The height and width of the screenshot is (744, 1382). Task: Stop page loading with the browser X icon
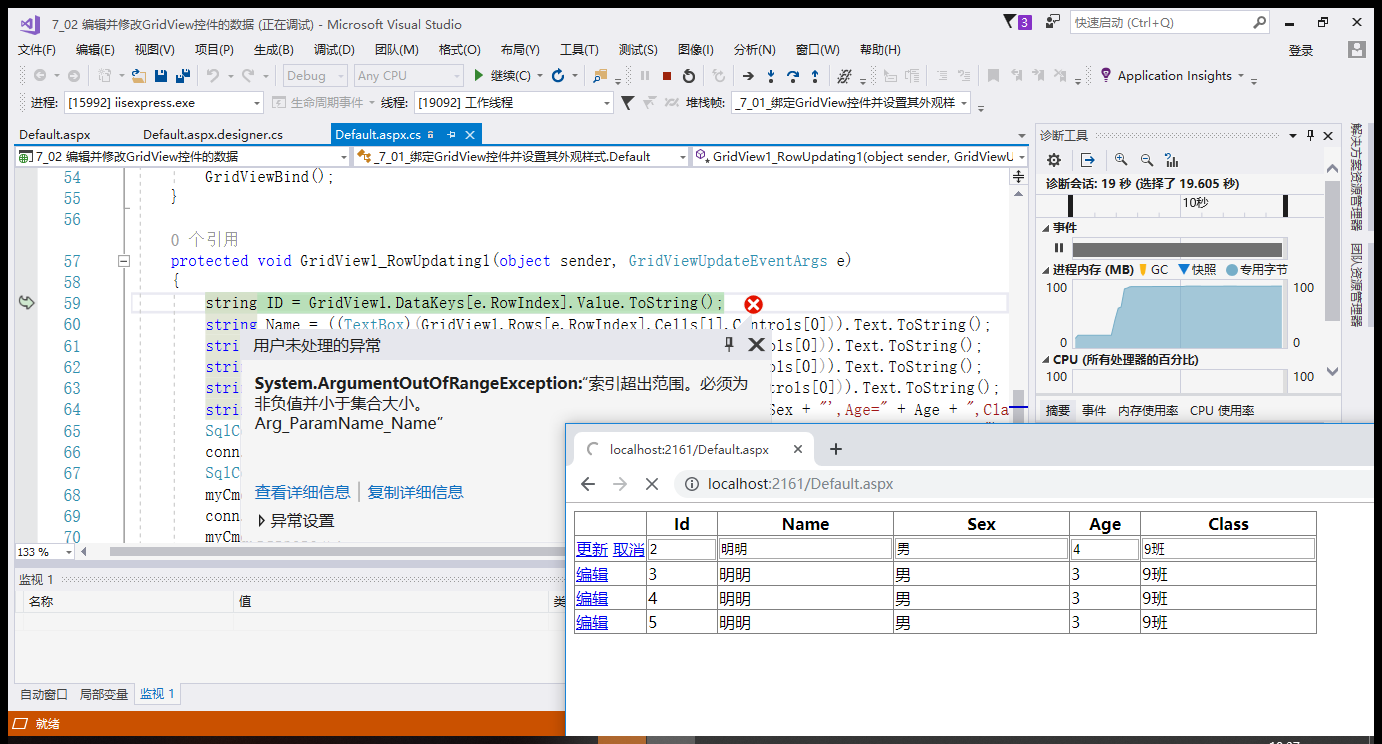[x=652, y=484]
